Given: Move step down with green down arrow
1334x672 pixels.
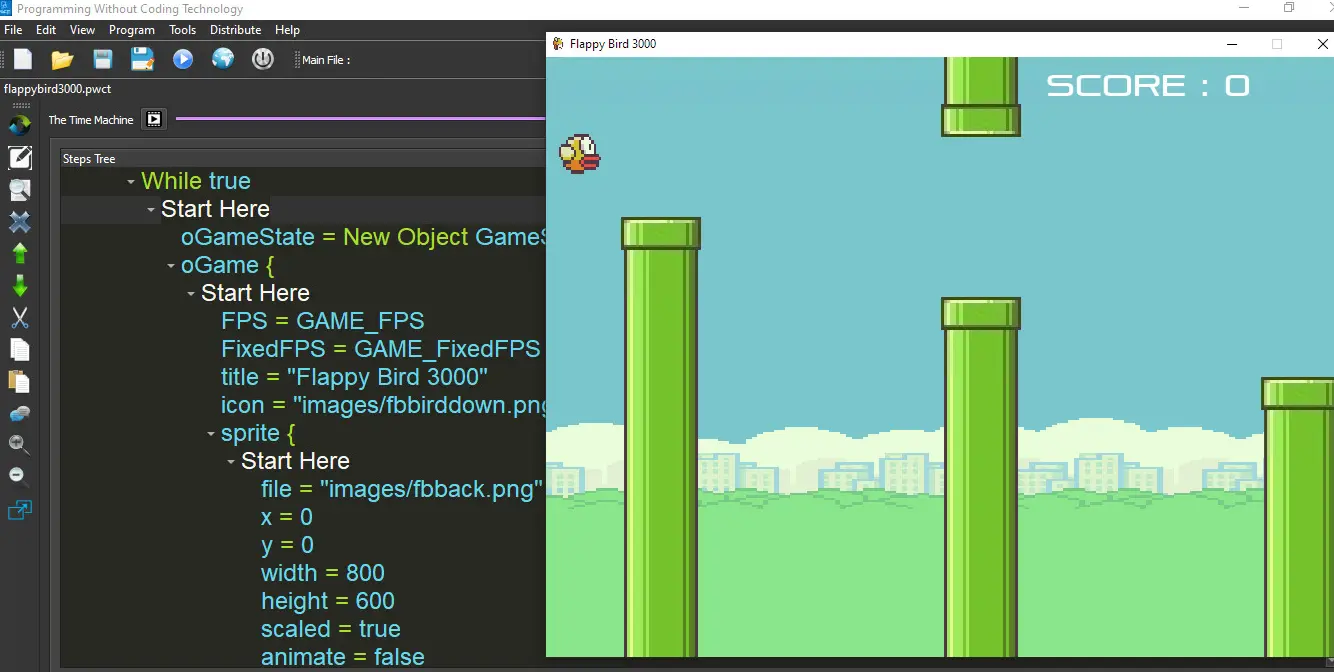Looking at the screenshot, I should click(20, 286).
